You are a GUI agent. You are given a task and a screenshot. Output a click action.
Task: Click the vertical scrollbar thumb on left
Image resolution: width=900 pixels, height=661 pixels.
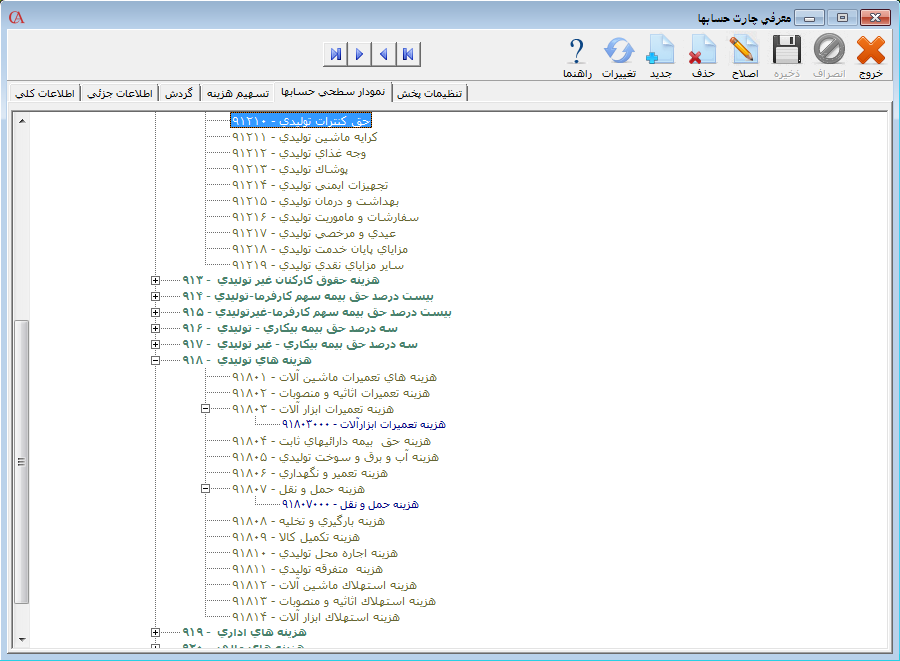(21, 463)
